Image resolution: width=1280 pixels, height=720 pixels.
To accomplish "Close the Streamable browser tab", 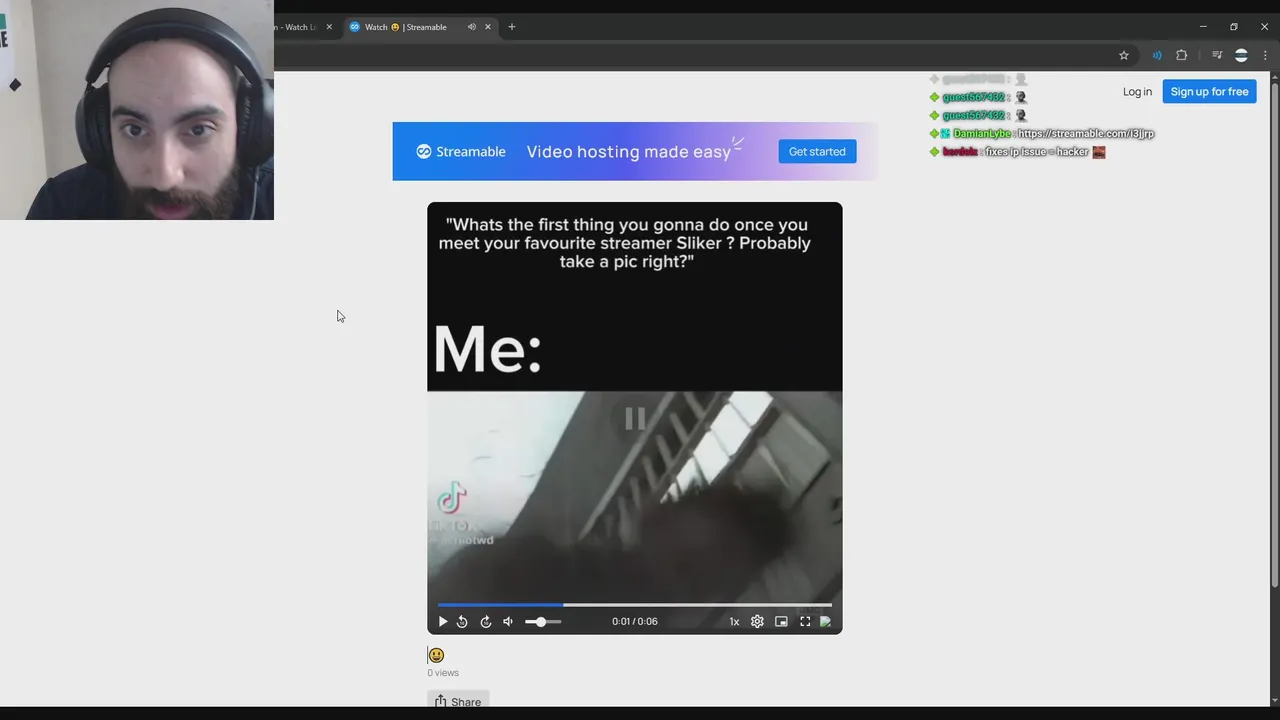I will pyautogui.click(x=488, y=27).
